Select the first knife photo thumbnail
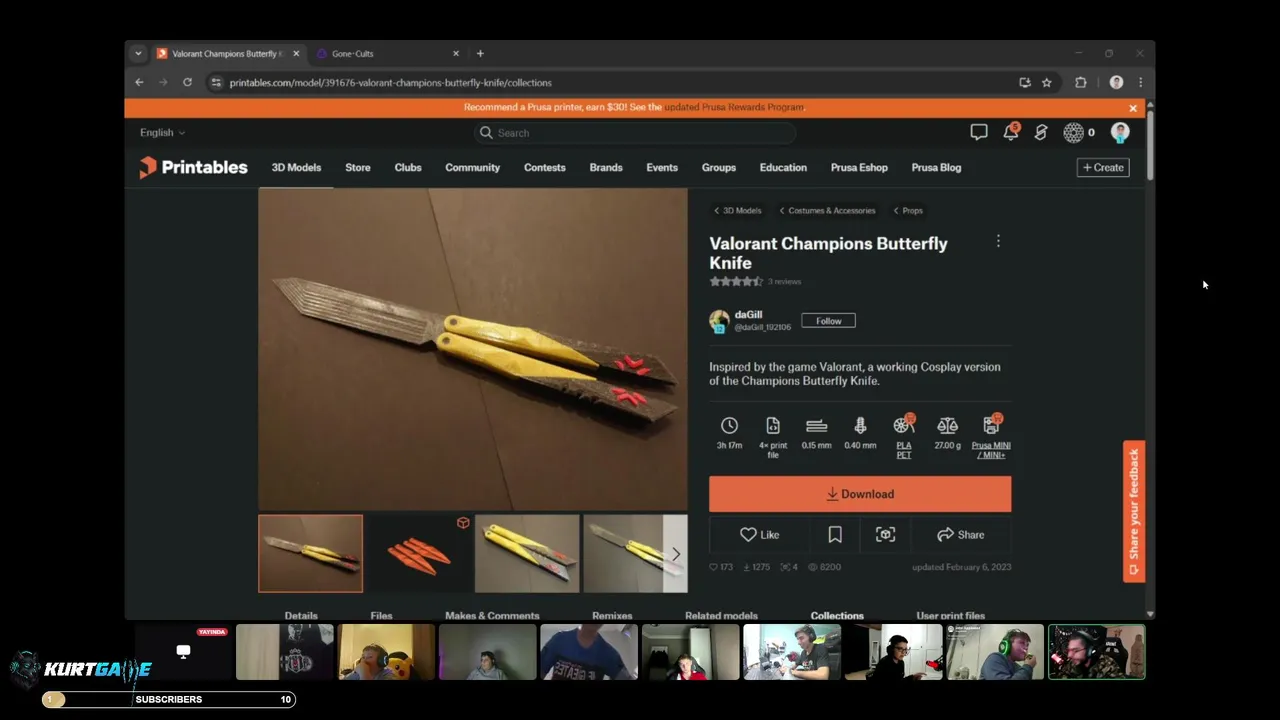The image size is (1280, 720). pyautogui.click(x=310, y=553)
